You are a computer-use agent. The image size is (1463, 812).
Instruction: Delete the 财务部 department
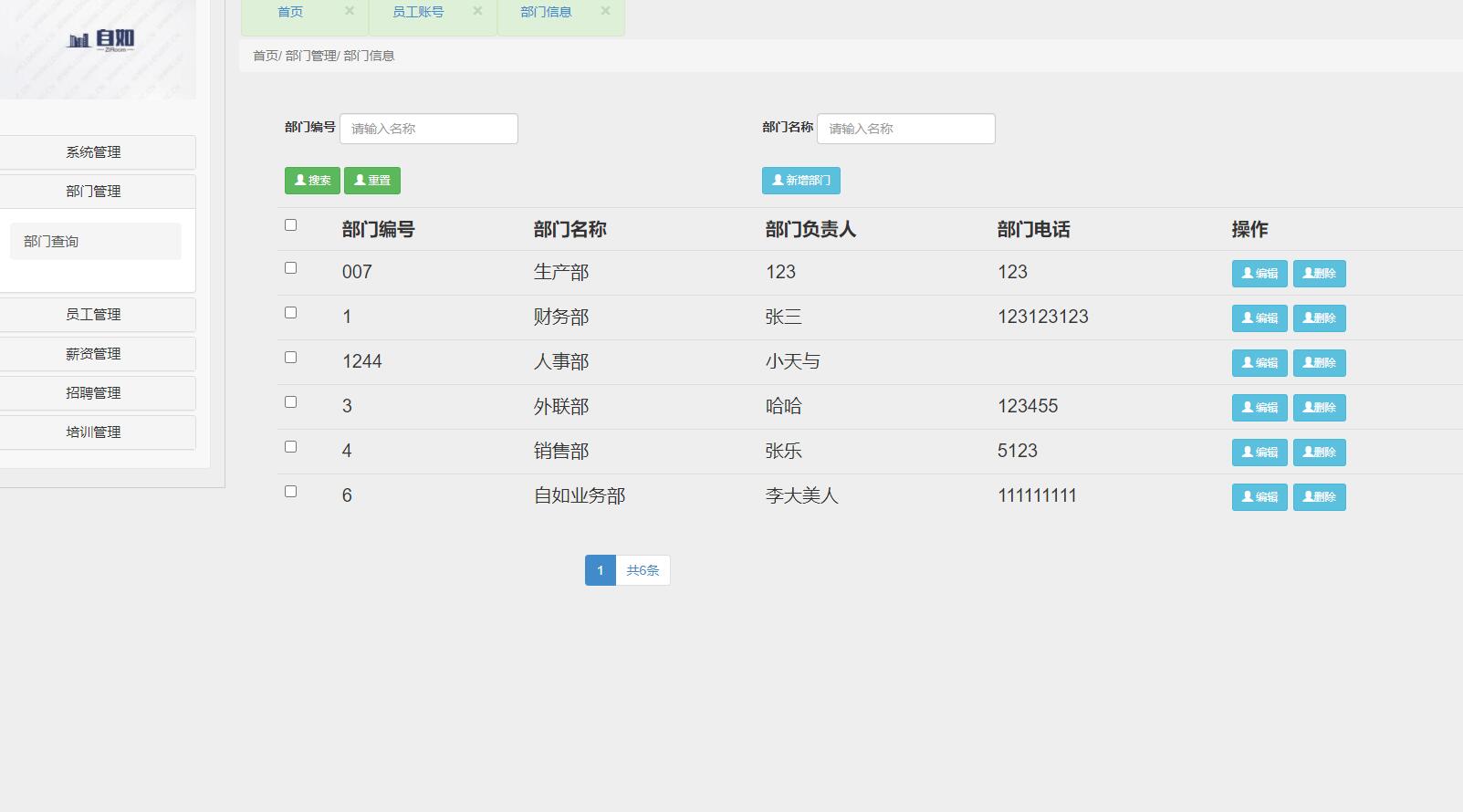click(1320, 318)
